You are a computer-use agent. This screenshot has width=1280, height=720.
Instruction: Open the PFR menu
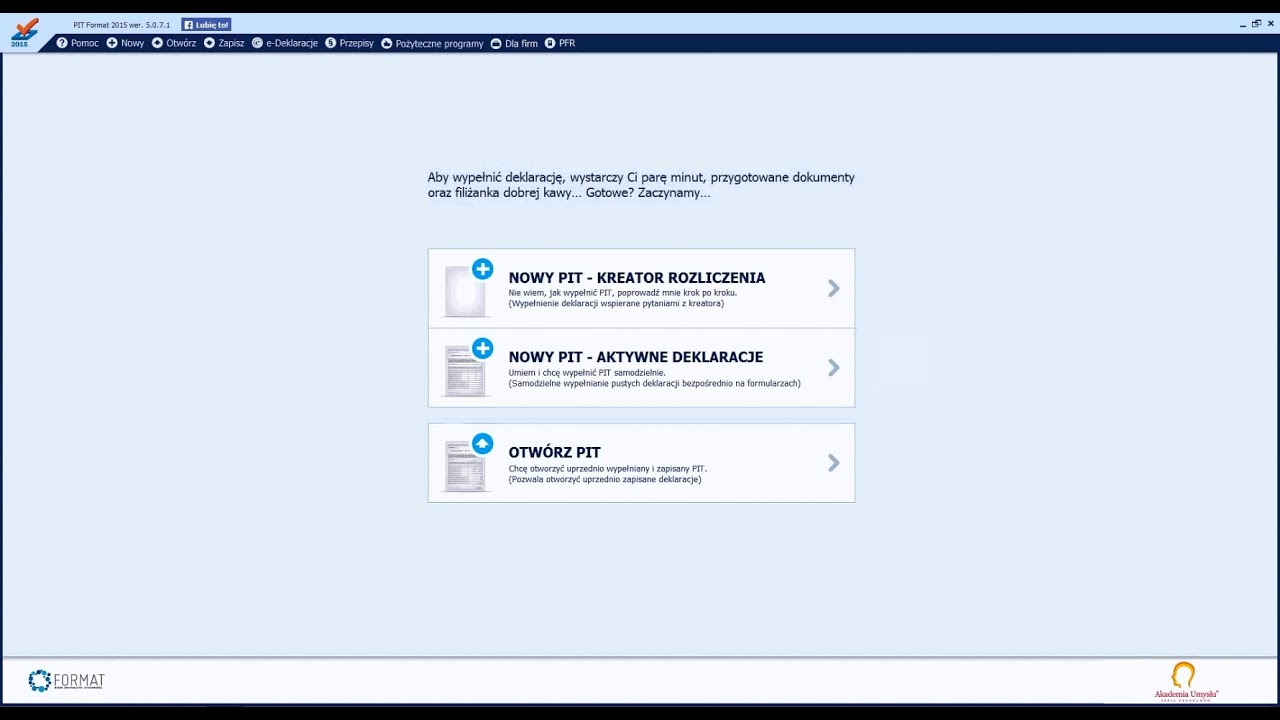point(560,43)
